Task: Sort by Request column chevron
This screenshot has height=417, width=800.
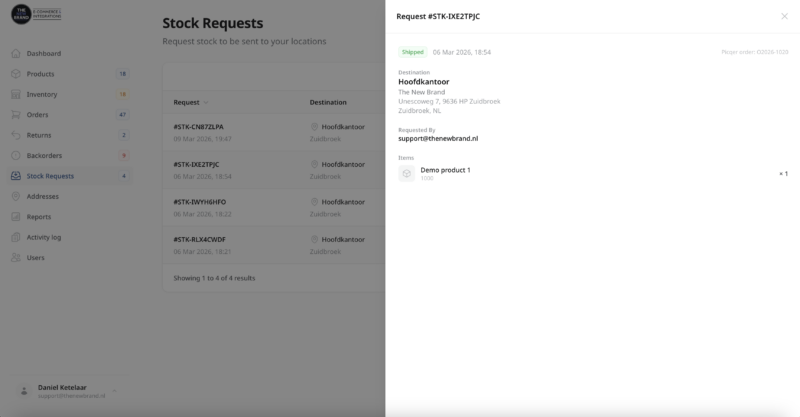Action: (x=206, y=103)
